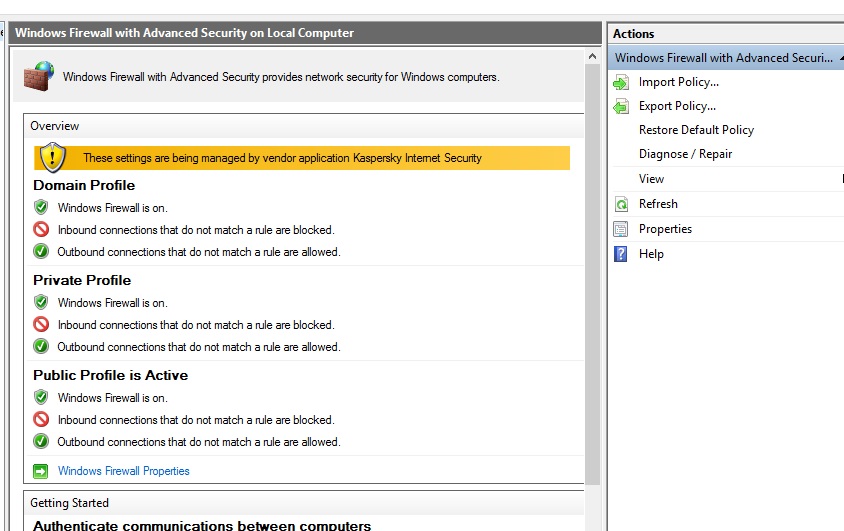Click the Import Policy icon
Screen dimensions: 844x531
click(621, 82)
